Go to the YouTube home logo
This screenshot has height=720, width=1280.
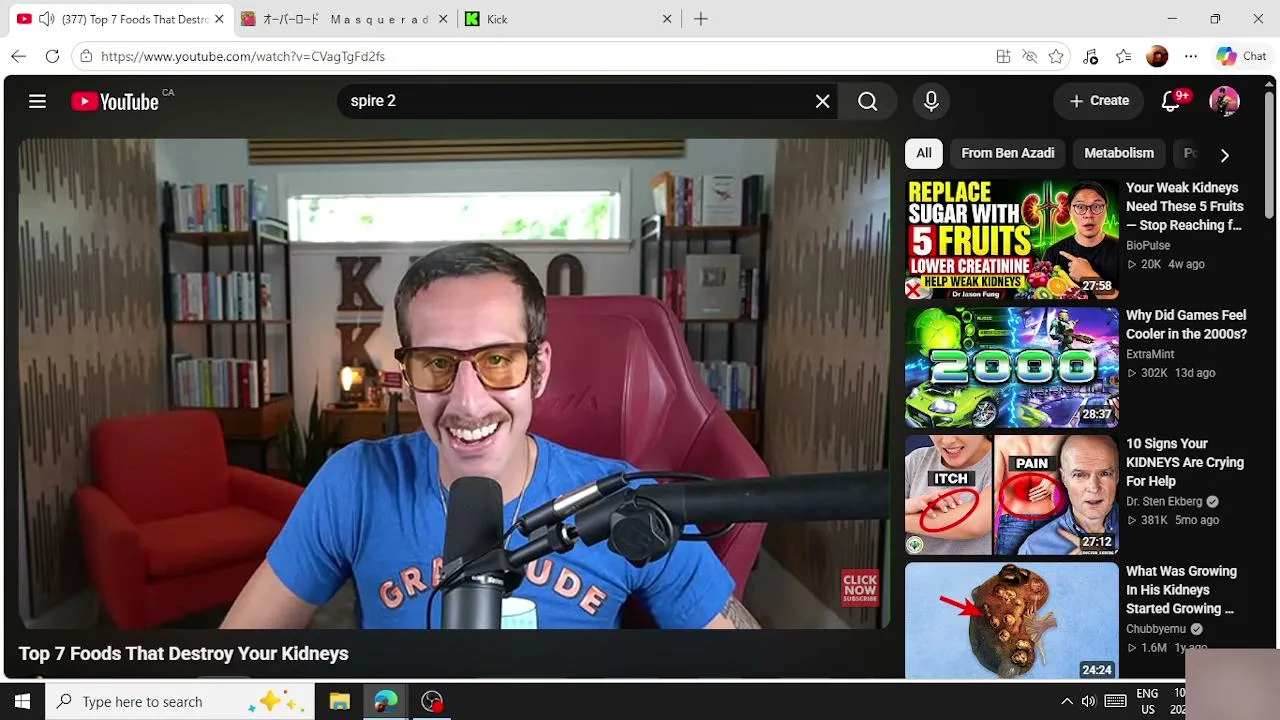115,101
